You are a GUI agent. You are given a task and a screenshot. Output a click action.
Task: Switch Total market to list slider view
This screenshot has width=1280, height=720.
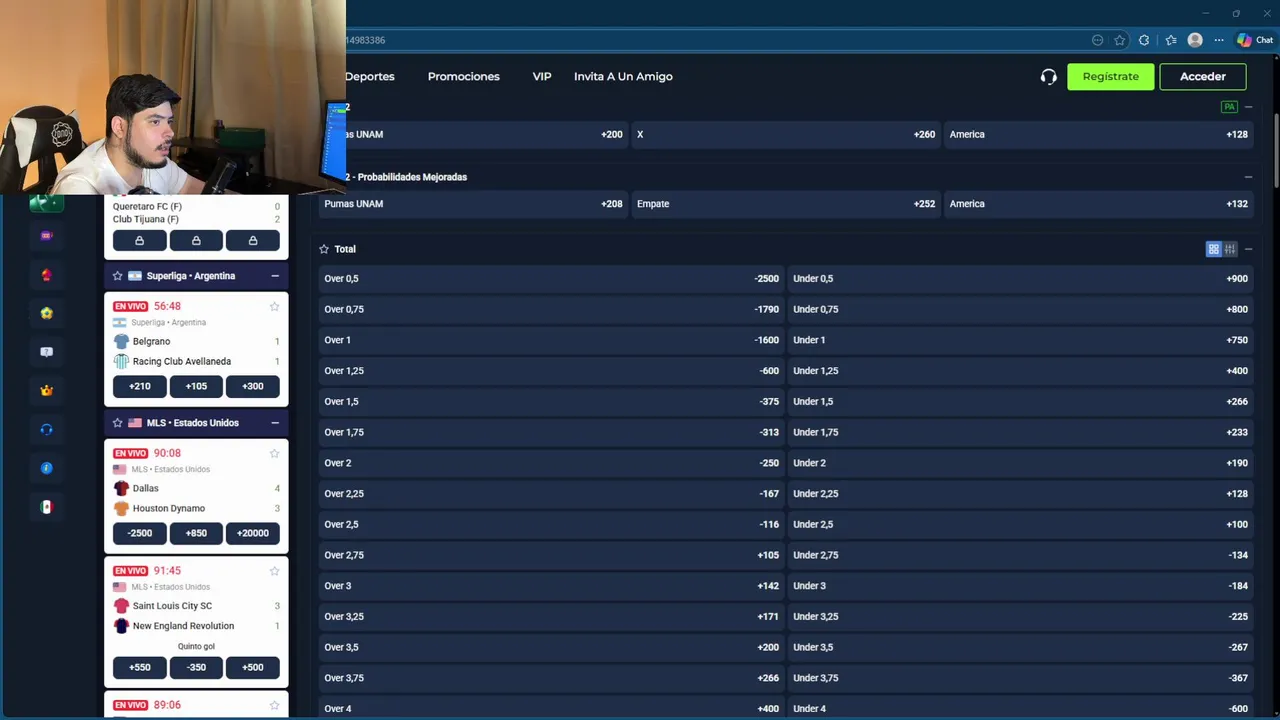click(1230, 249)
